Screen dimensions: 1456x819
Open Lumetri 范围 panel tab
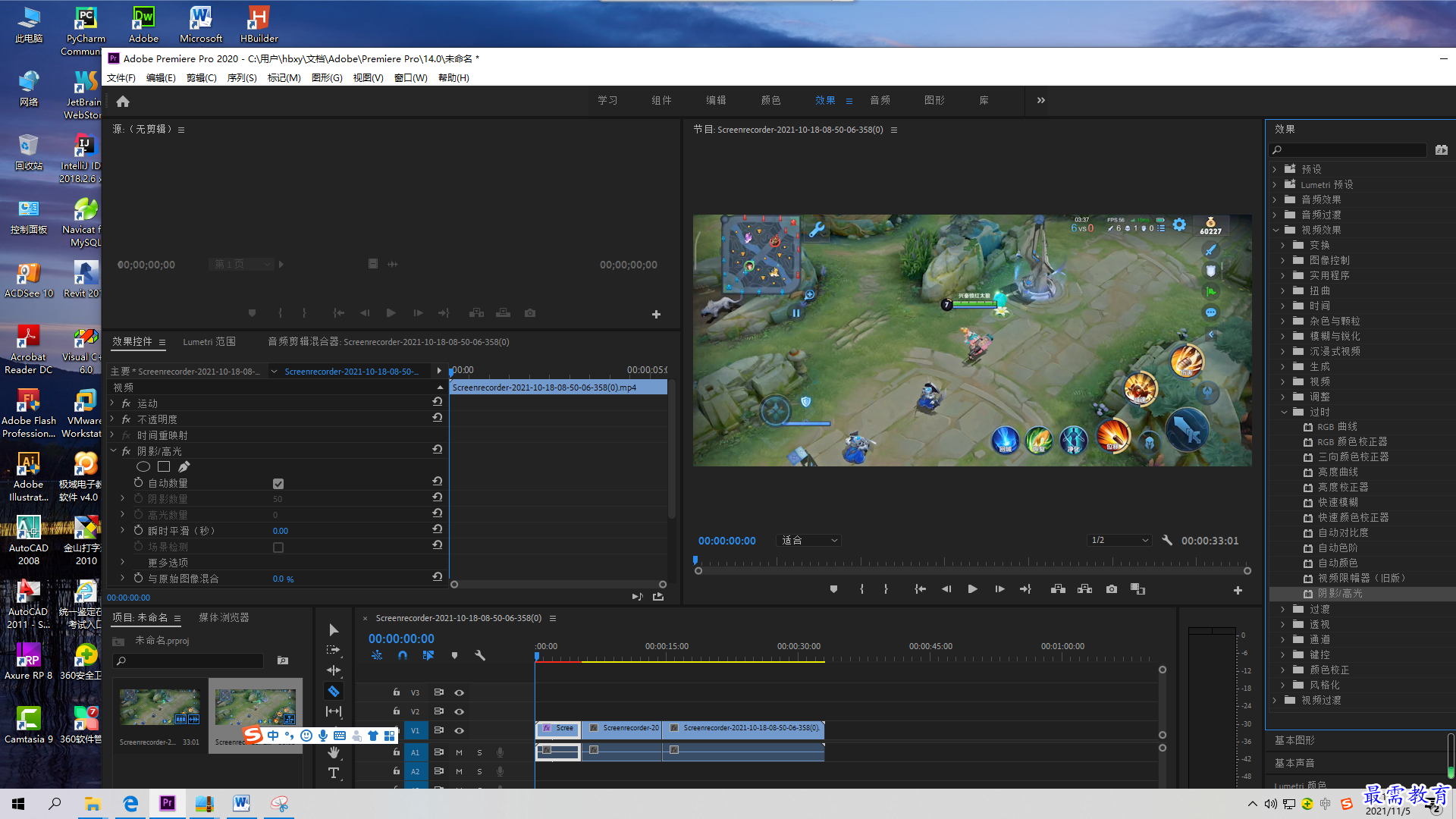tap(209, 342)
